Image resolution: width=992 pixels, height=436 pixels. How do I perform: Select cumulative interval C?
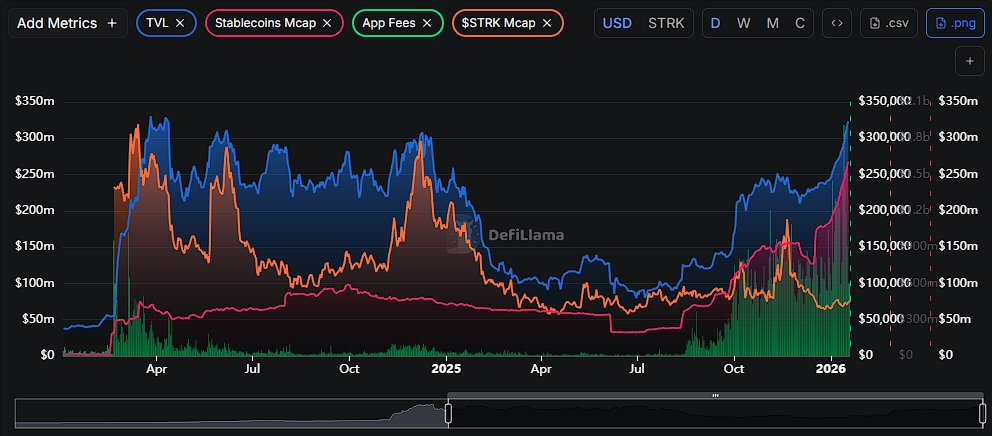tap(800, 23)
